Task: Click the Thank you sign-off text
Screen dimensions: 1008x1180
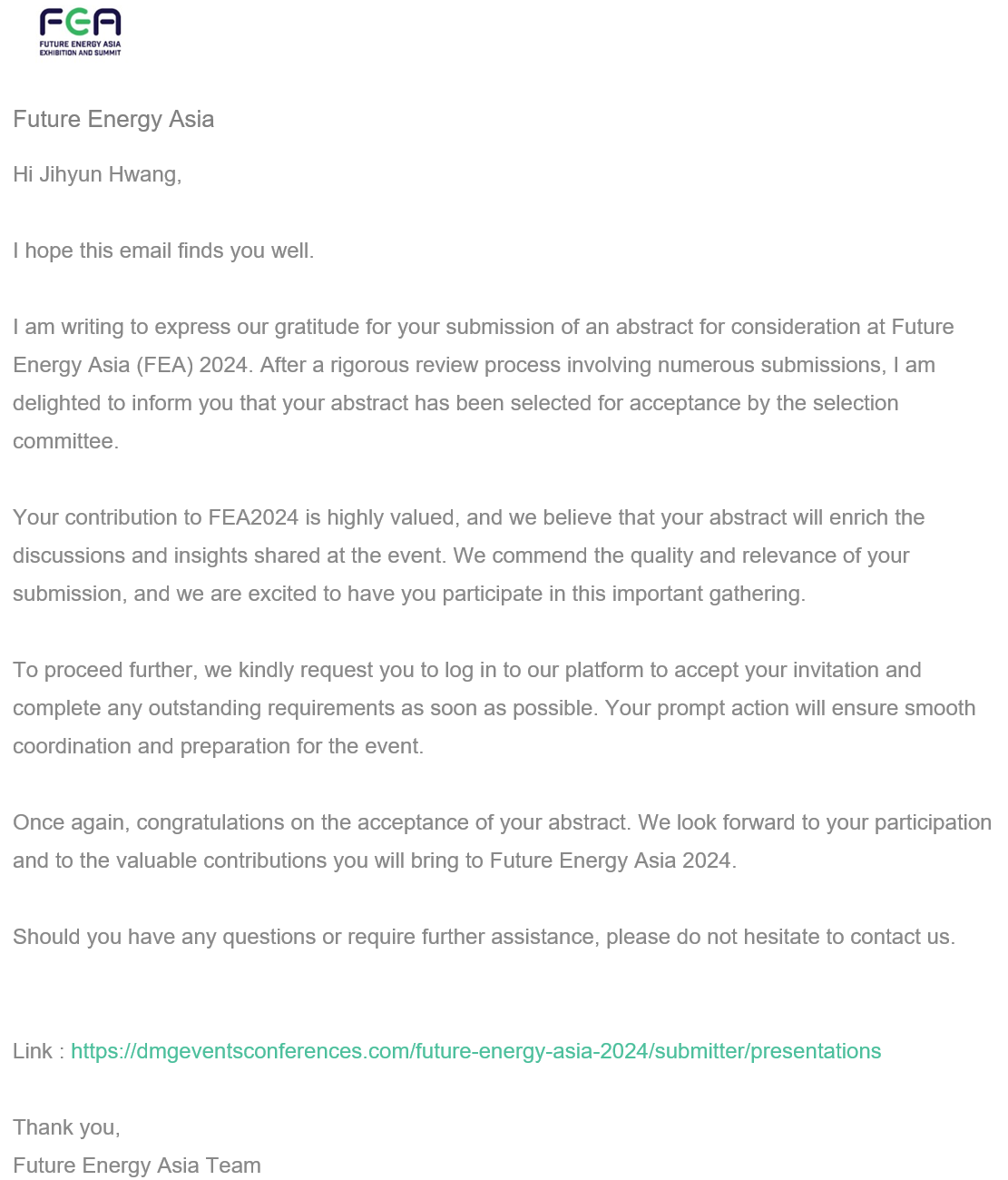Action: (x=66, y=1127)
